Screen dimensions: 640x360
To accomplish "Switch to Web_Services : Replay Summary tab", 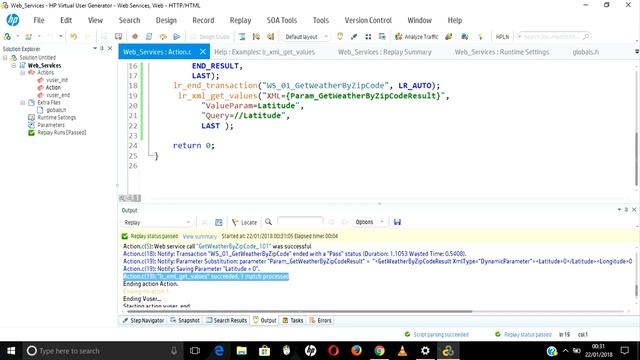I will (384, 52).
